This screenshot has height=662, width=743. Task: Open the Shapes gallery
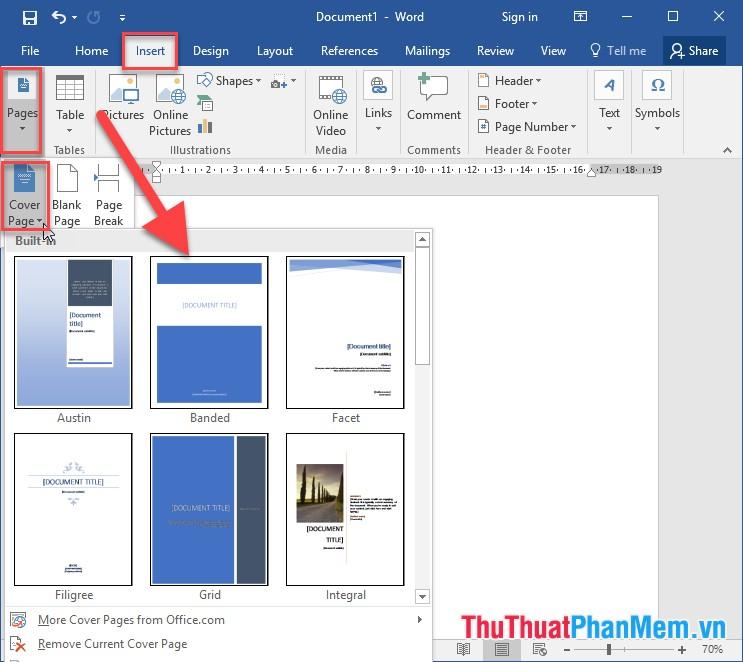(x=229, y=81)
